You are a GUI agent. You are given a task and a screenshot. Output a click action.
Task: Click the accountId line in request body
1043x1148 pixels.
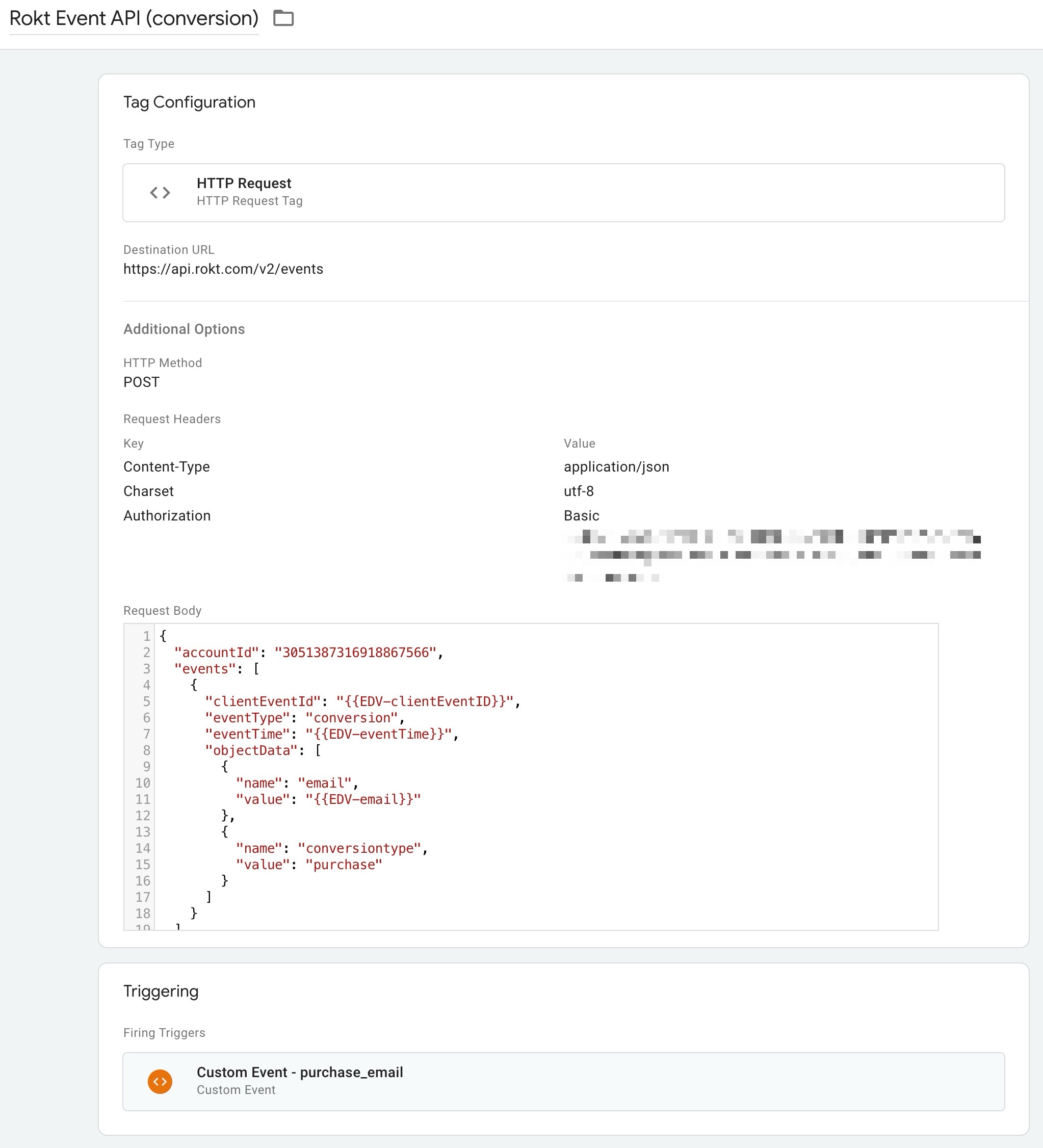308,652
